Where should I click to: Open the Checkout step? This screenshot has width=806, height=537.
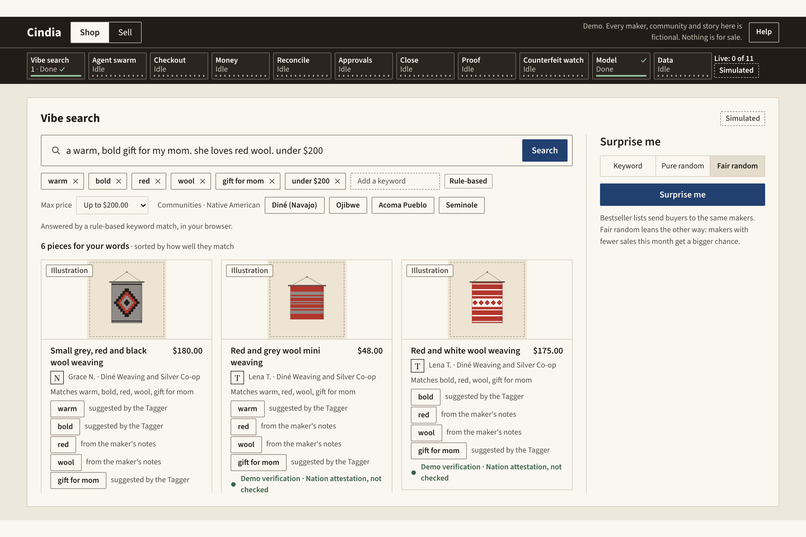coord(179,65)
